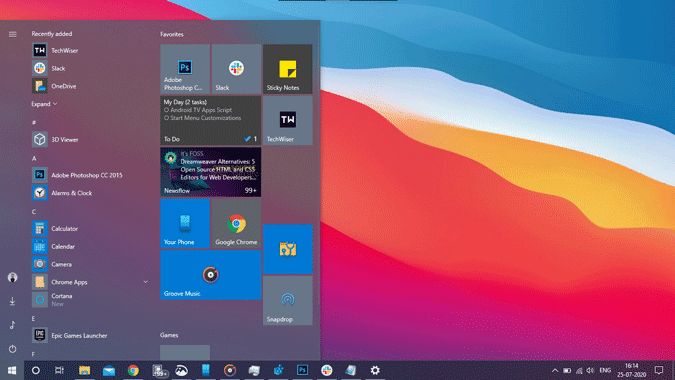Expand the Start menu hamburger navigation
The height and width of the screenshot is (380, 675).
coord(12,34)
